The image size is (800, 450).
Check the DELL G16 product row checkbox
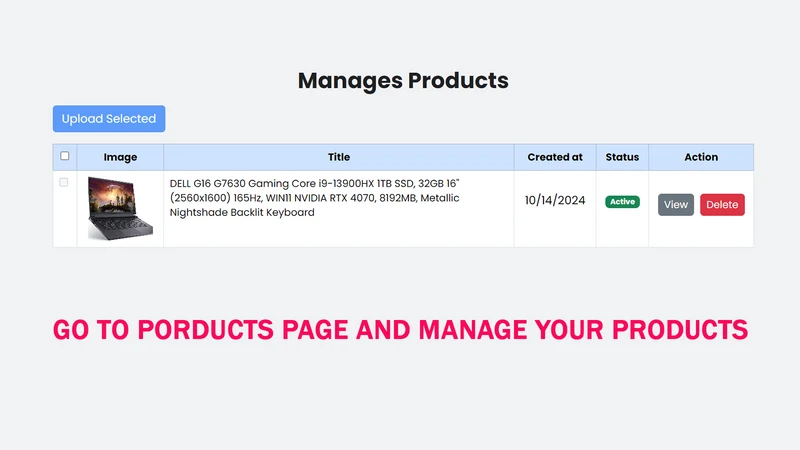pyautogui.click(x=64, y=182)
